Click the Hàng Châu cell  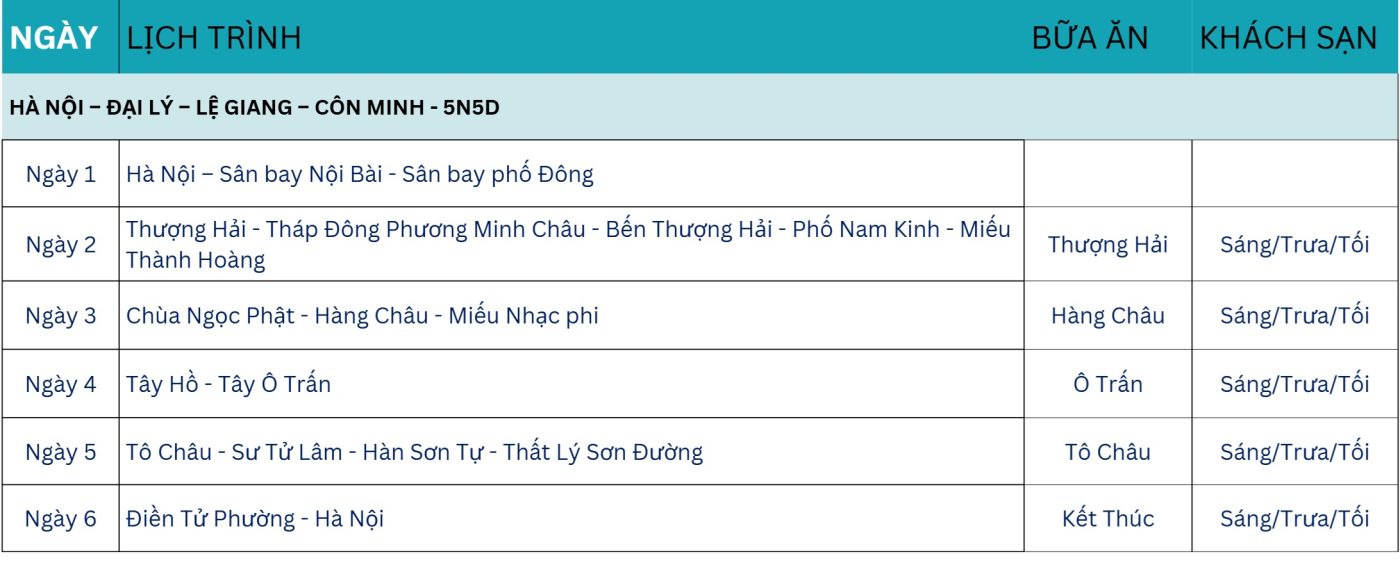coord(1108,315)
